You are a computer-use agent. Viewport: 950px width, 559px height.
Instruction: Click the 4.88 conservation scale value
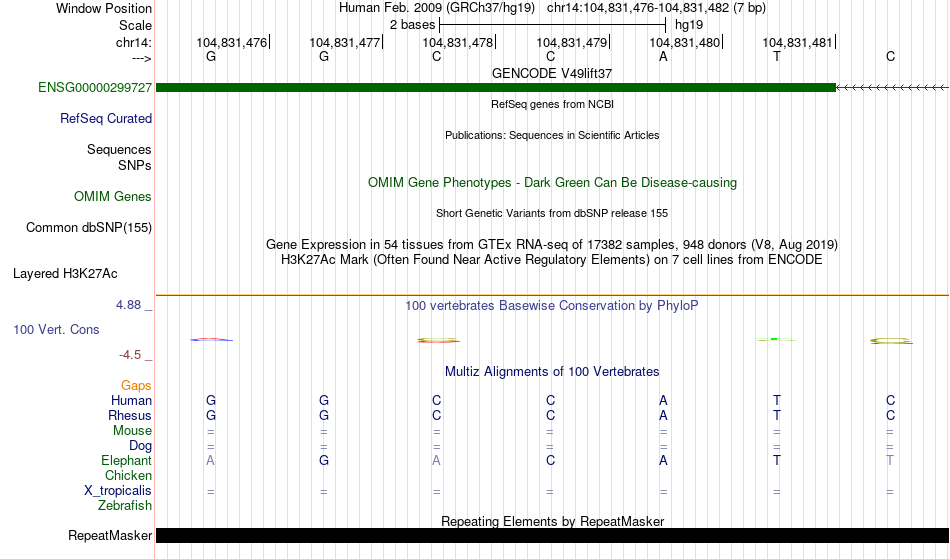(x=128, y=305)
